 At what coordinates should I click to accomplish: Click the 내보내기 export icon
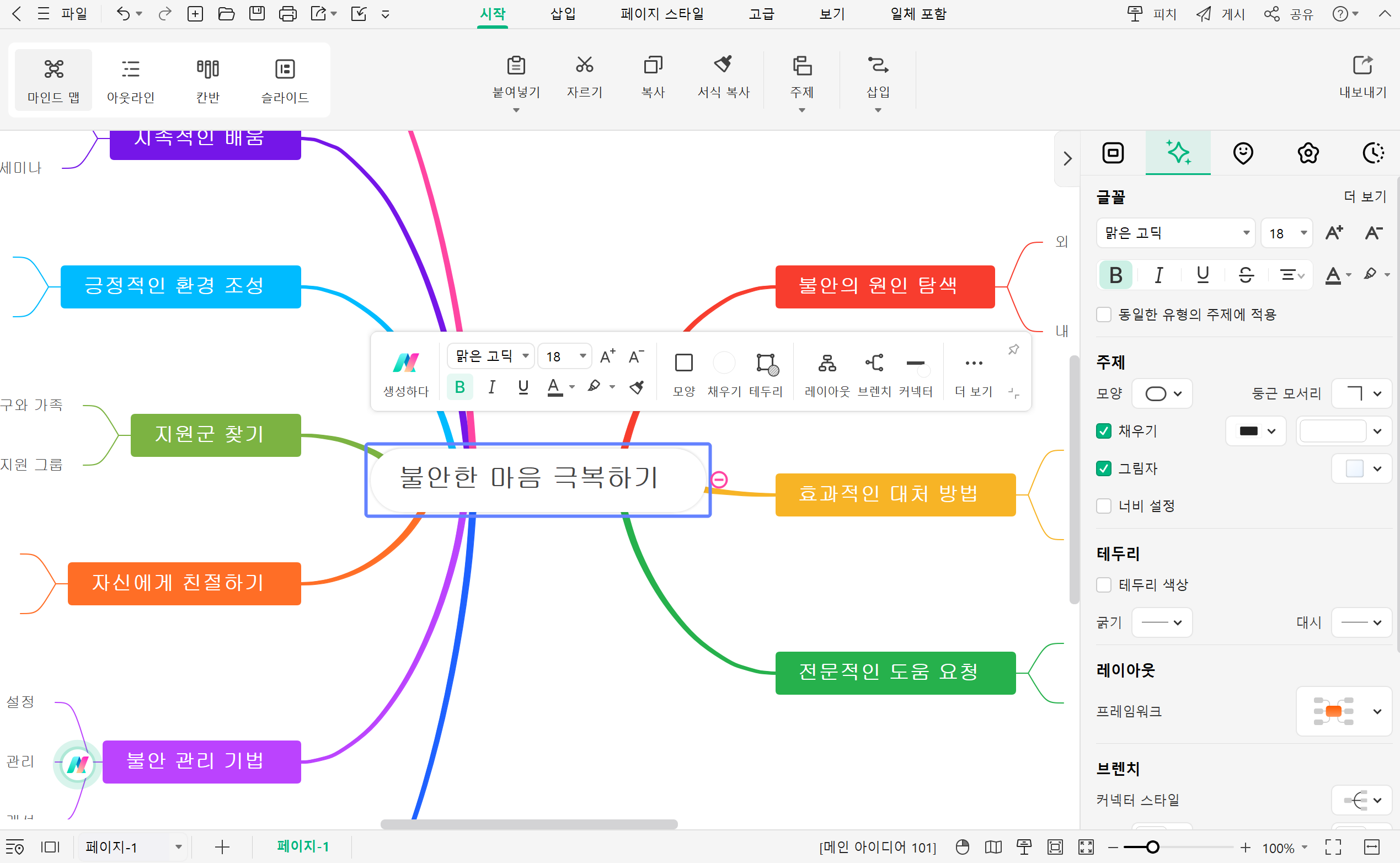tap(1362, 77)
